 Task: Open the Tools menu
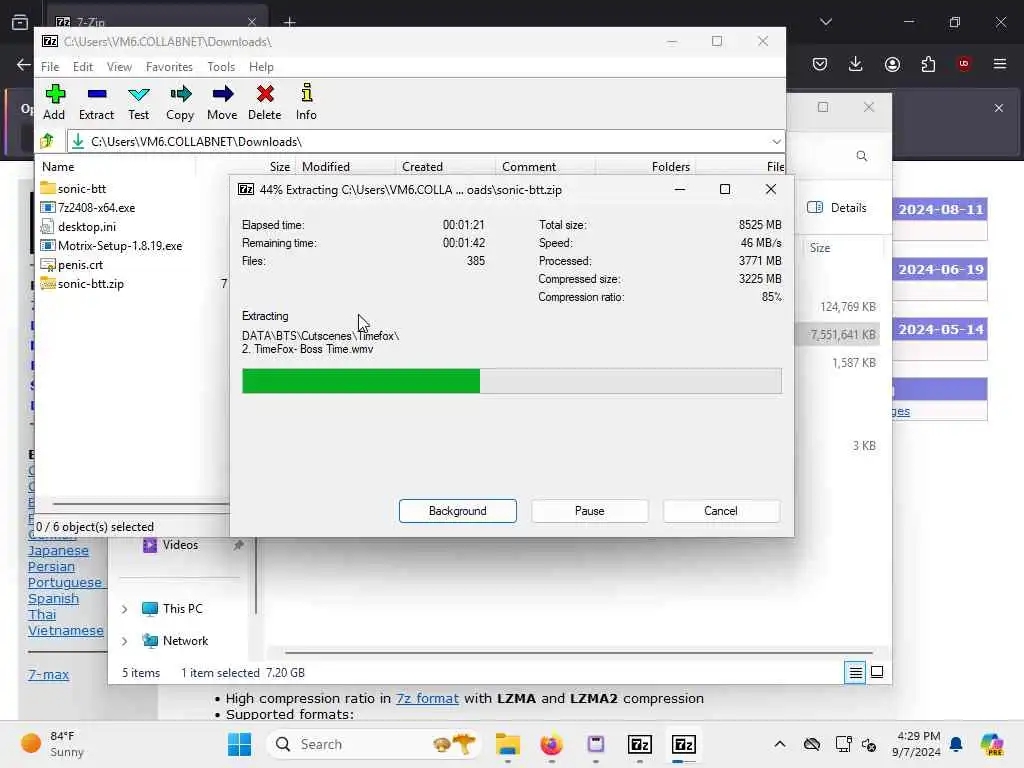pos(221,67)
